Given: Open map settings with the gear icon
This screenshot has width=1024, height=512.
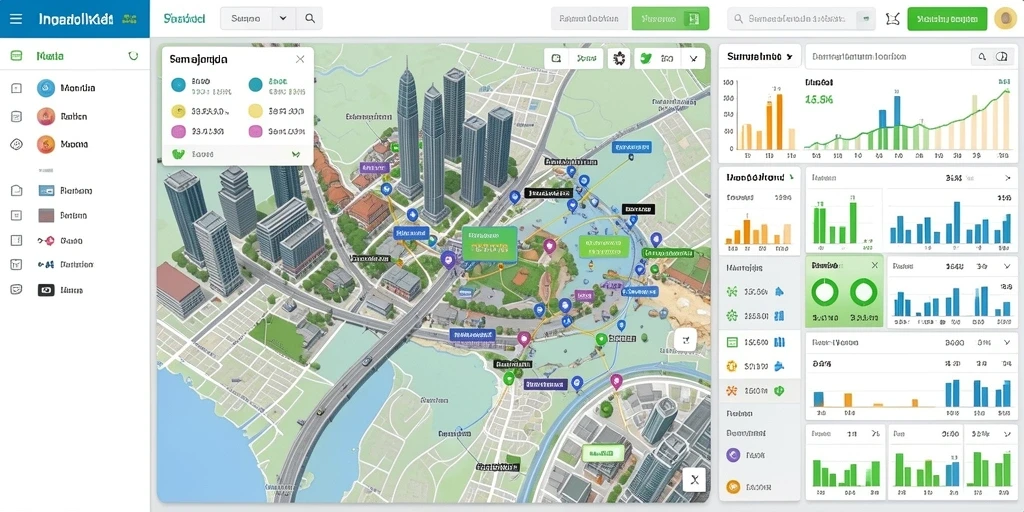Looking at the screenshot, I should 619,59.
